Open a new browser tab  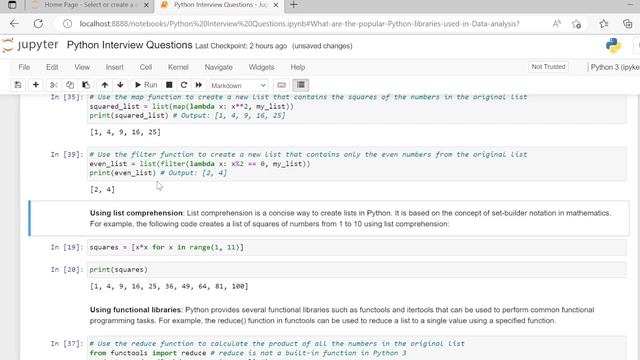[293, 5]
